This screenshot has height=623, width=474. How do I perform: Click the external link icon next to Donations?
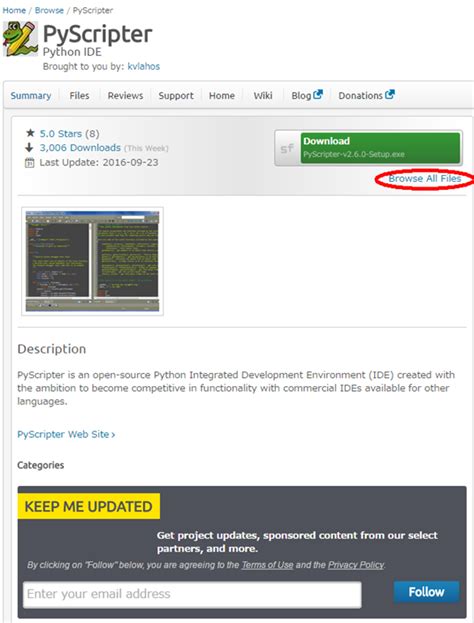390,95
